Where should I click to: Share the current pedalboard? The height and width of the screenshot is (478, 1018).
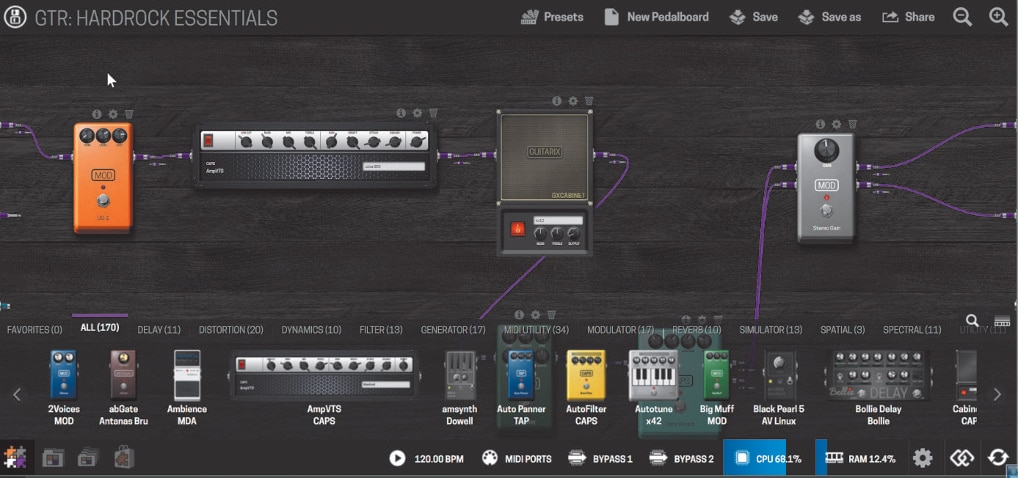(908, 17)
